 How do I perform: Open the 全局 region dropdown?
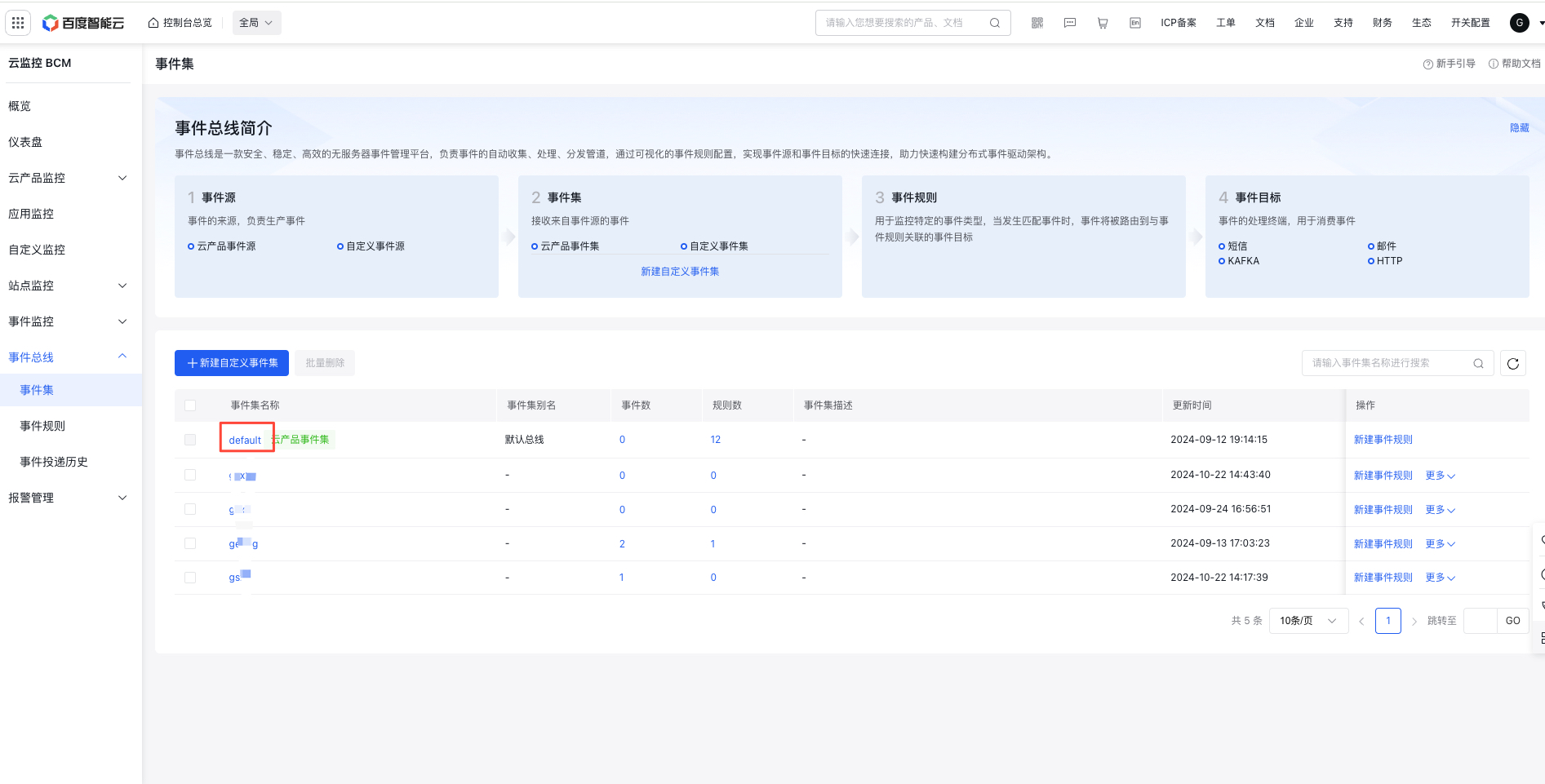click(x=256, y=23)
